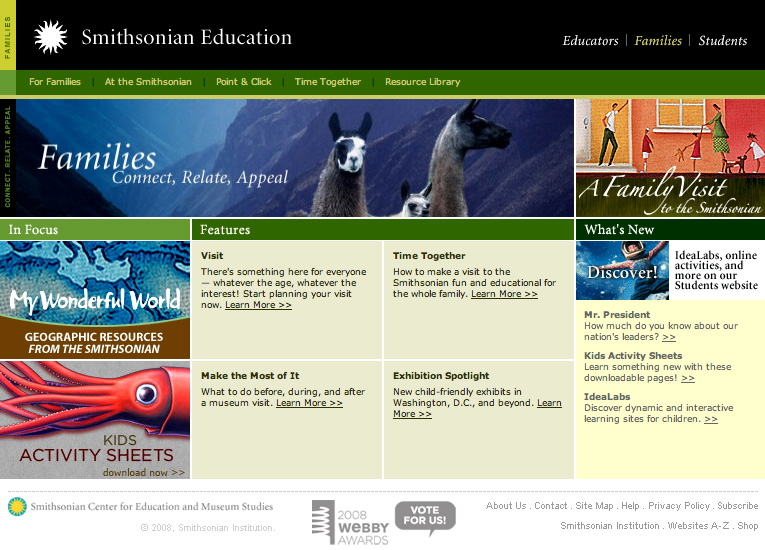
Task: Click Learn More under Time Together feature
Action: click(x=504, y=294)
